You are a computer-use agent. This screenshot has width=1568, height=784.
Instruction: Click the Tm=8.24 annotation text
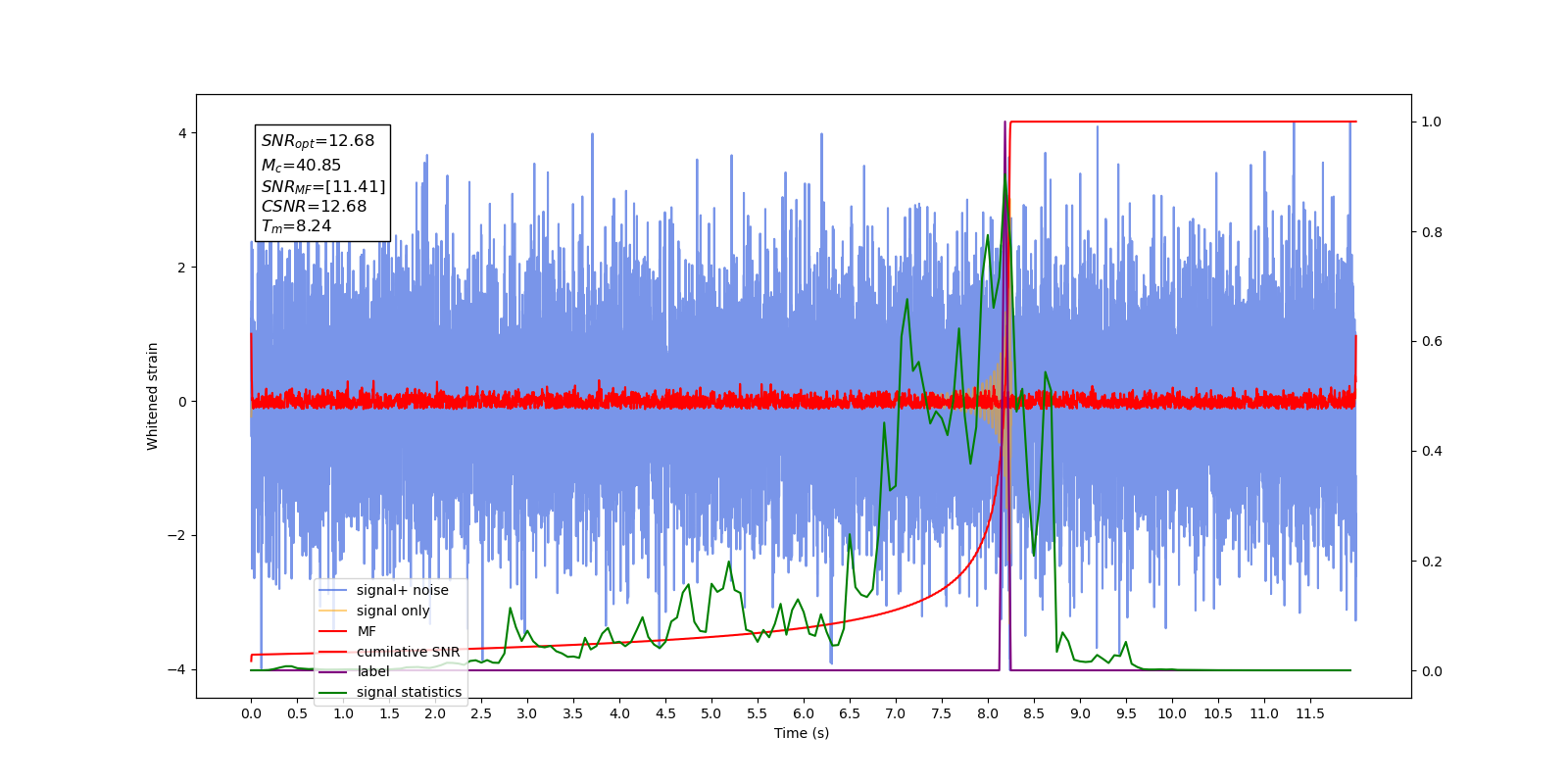pos(296,226)
